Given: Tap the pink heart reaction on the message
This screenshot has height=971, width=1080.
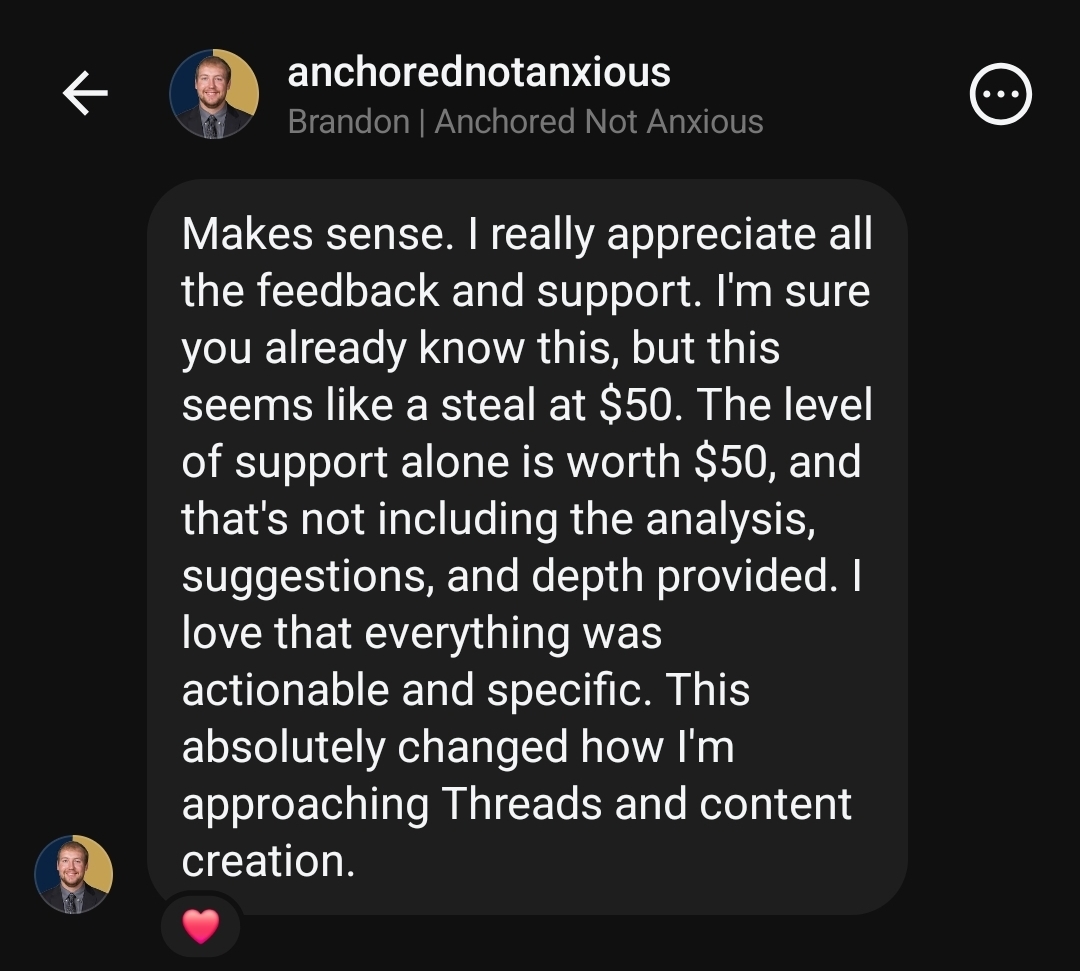Looking at the screenshot, I should tap(200, 926).
